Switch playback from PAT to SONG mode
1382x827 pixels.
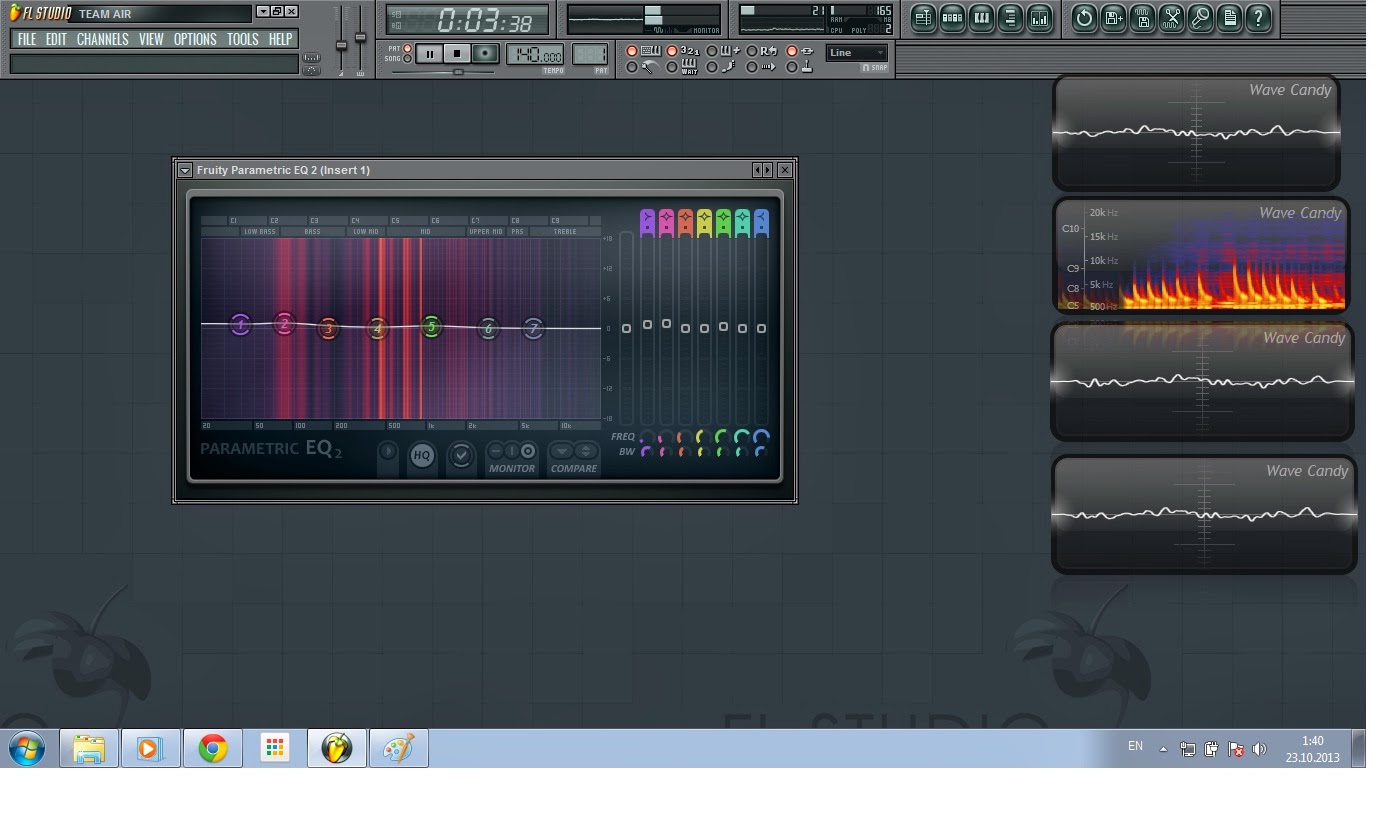tap(407, 56)
